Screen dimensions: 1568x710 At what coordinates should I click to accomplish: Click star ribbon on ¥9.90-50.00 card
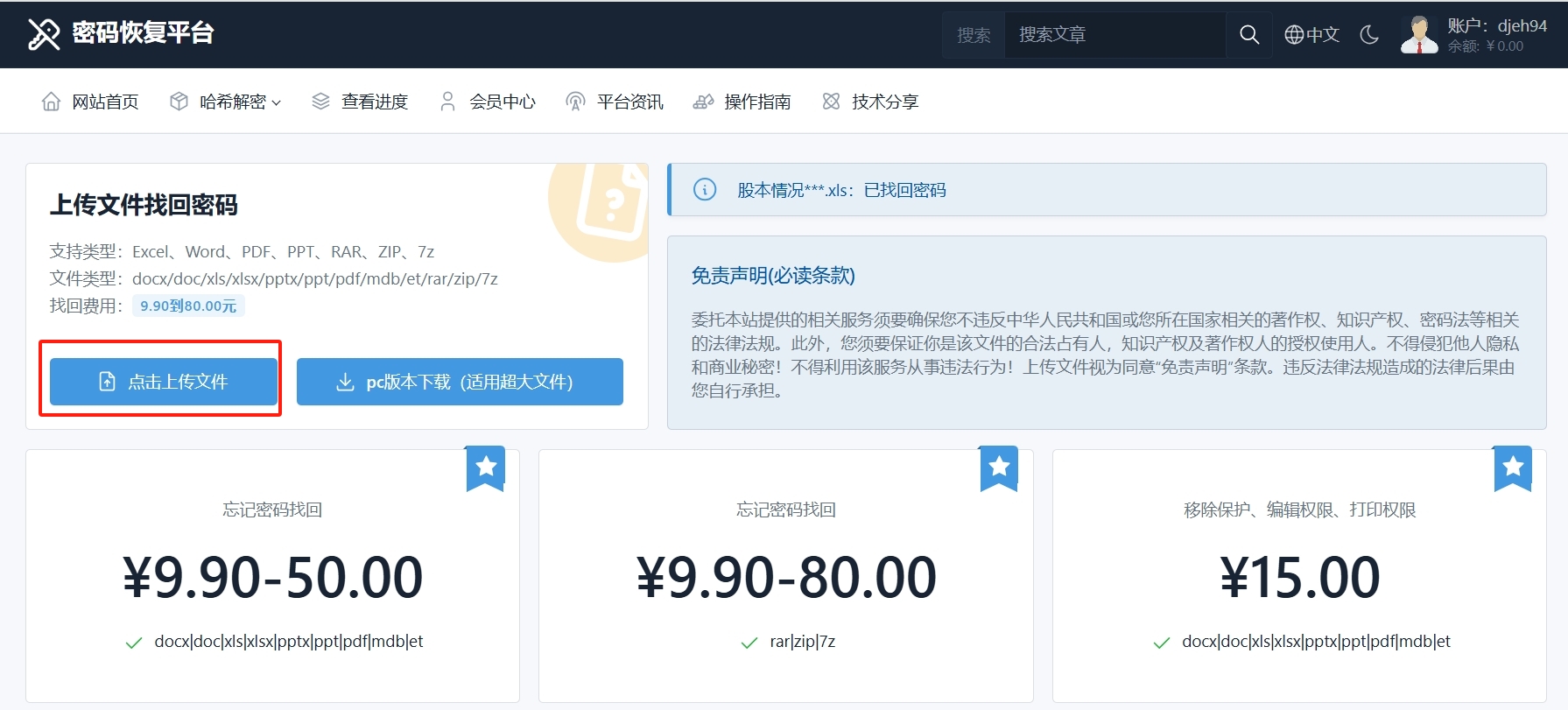pos(486,467)
